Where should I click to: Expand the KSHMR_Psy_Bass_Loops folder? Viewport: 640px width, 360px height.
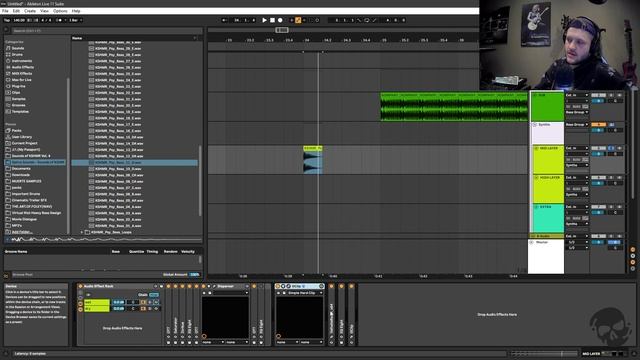82,232
